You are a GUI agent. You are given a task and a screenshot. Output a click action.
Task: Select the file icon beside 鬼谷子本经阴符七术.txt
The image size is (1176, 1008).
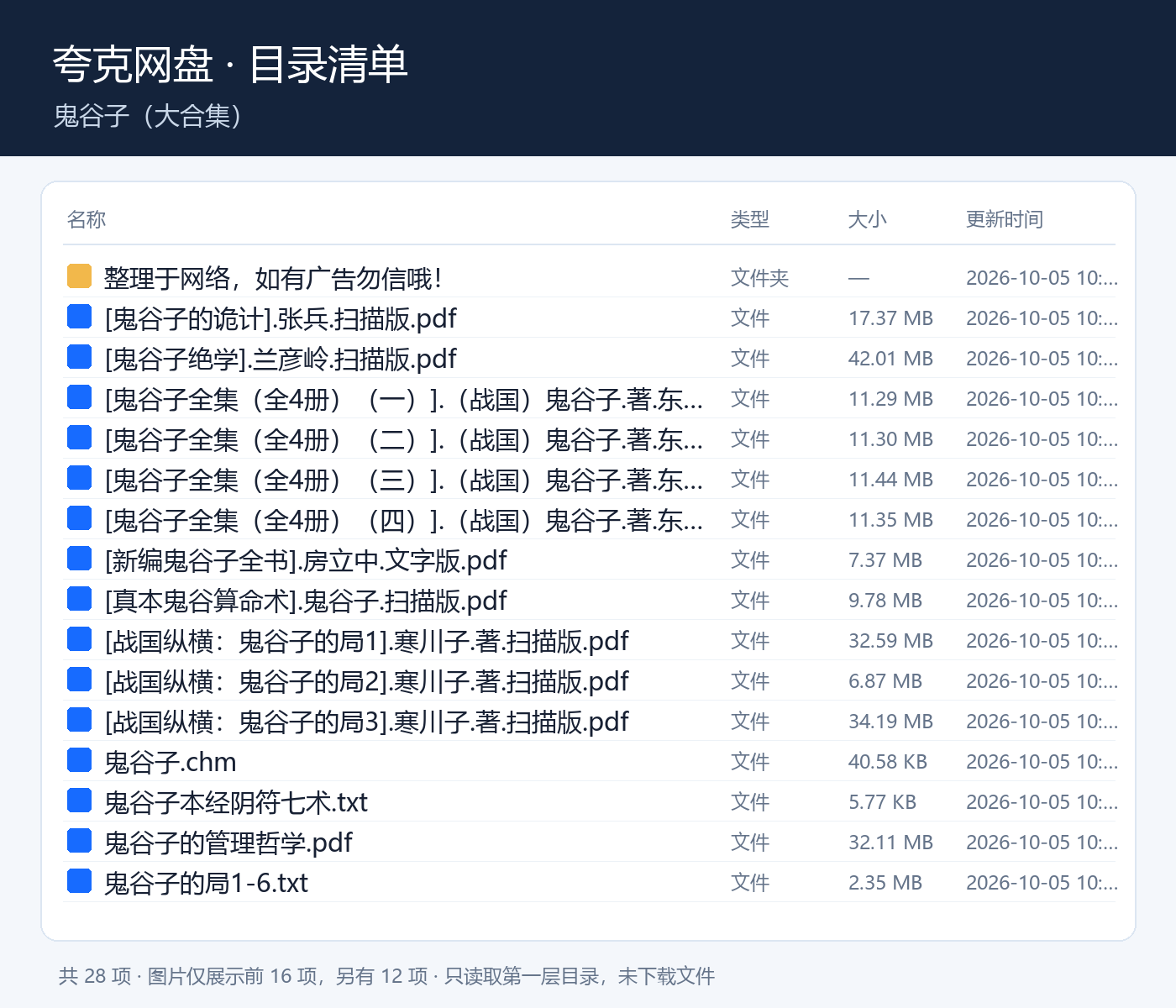click(x=79, y=801)
